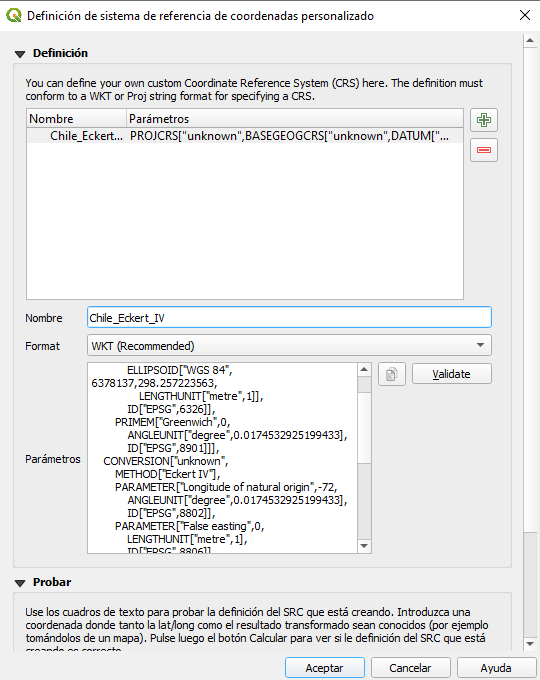Select the Chile_Eckert row in the CRS list

pos(245,136)
